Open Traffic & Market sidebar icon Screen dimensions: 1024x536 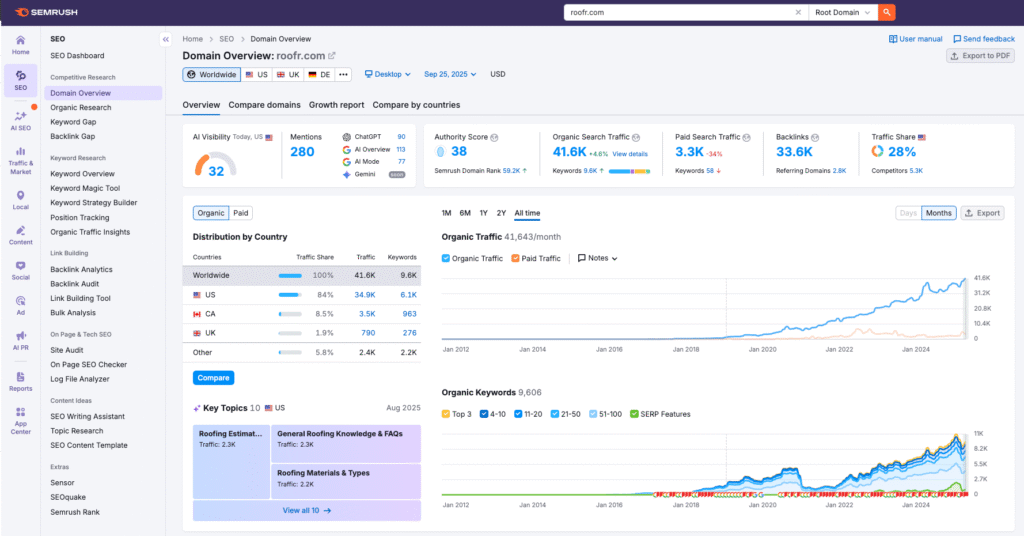(20, 161)
